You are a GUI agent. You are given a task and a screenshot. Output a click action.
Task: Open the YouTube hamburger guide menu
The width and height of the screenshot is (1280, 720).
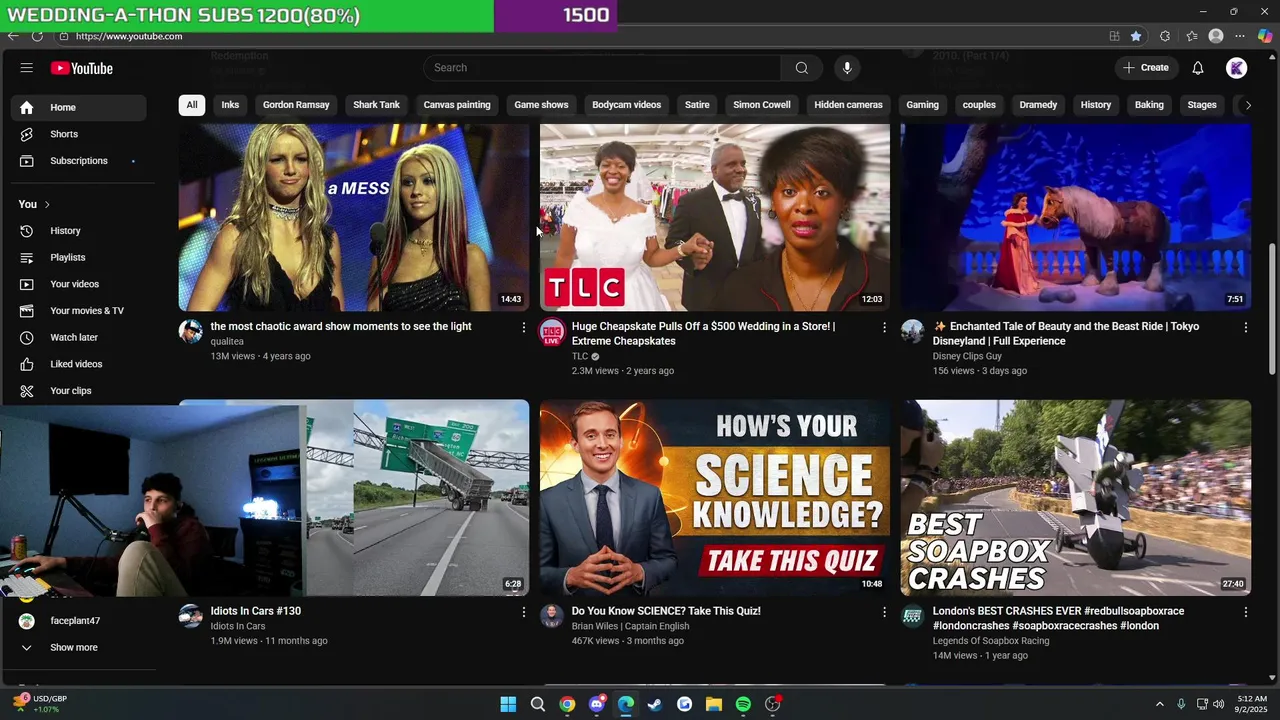click(x=27, y=68)
